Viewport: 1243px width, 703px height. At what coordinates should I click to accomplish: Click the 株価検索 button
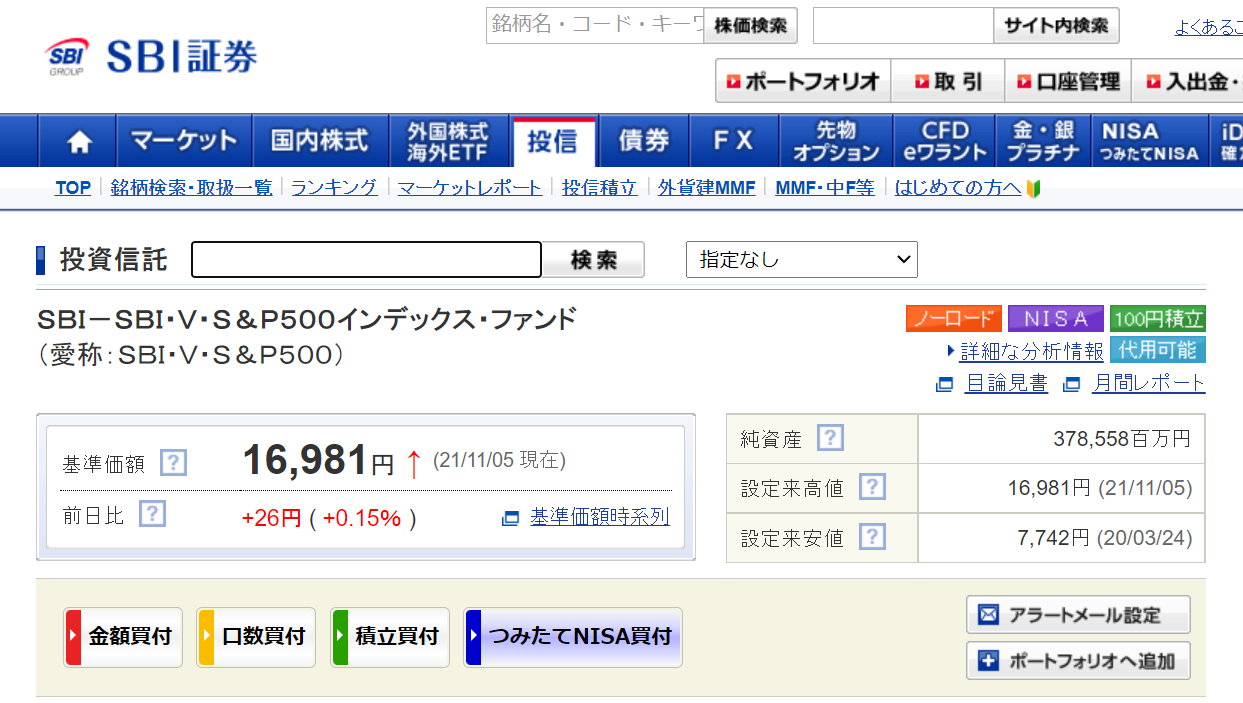750,26
